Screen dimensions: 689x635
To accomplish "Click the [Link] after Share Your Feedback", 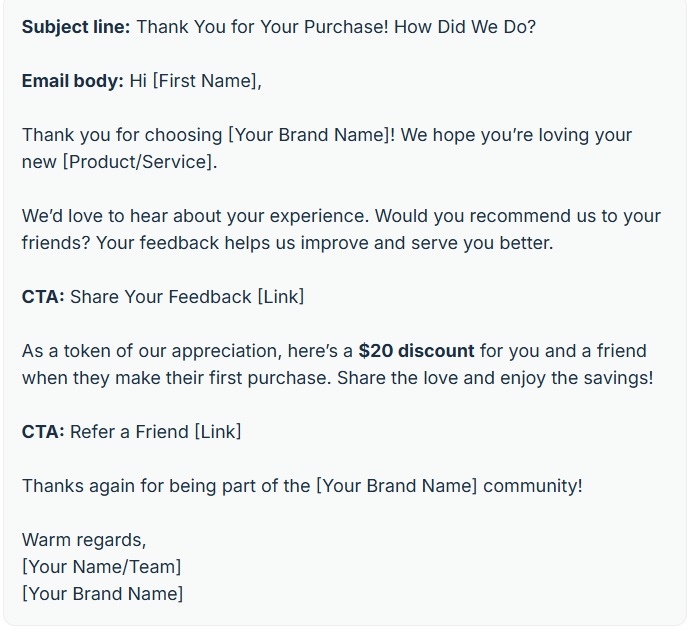I will click(x=280, y=297).
